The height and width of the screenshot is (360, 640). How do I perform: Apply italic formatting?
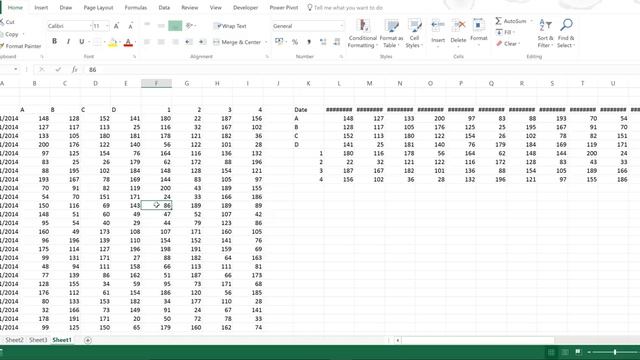point(68,42)
